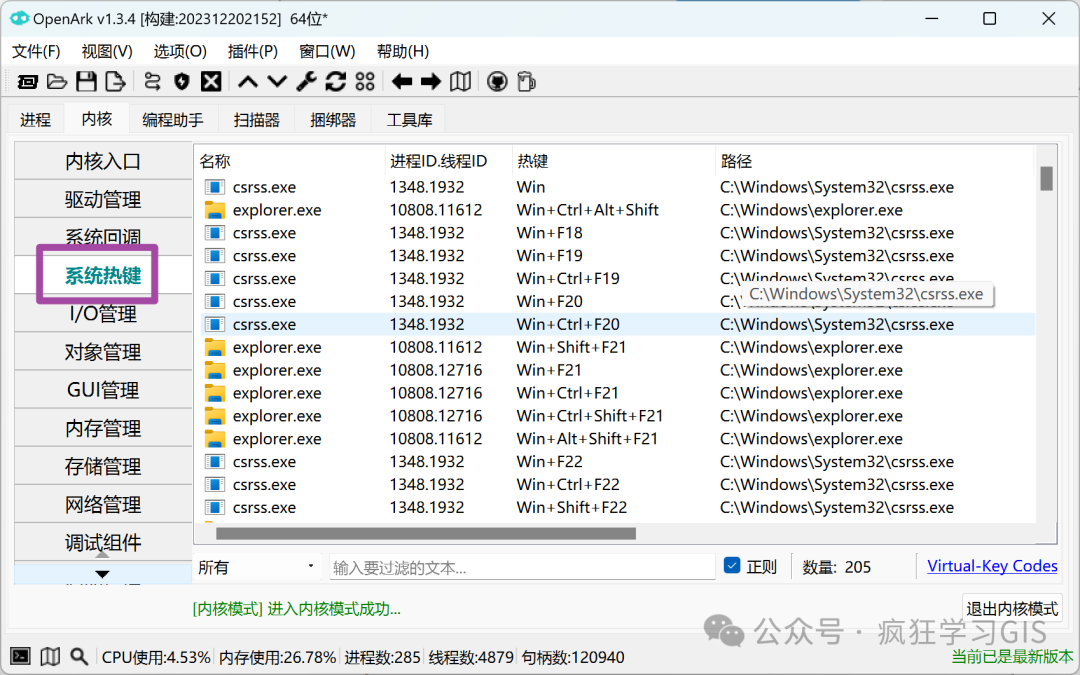Click the terminal icon in the status bar
The width and height of the screenshot is (1080, 675).
[x=21, y=657]
